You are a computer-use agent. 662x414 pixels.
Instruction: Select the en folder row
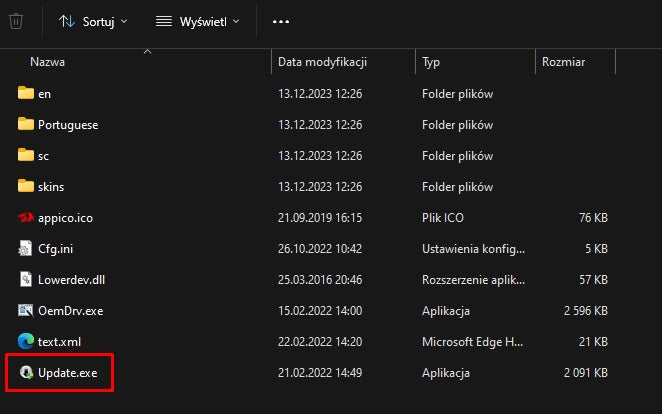pyautogui.click(x=312, y=93)
